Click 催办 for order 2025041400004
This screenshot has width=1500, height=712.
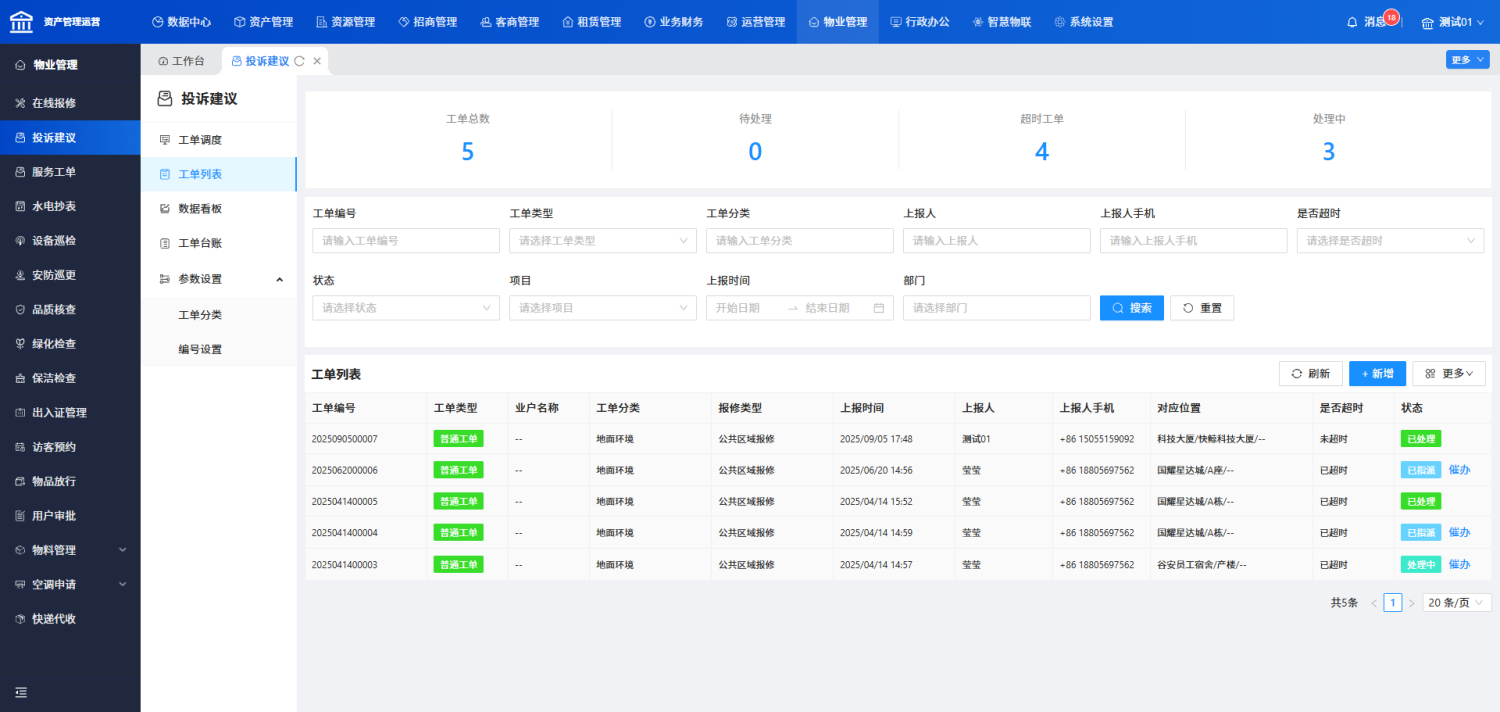[x=1459, y=533]
